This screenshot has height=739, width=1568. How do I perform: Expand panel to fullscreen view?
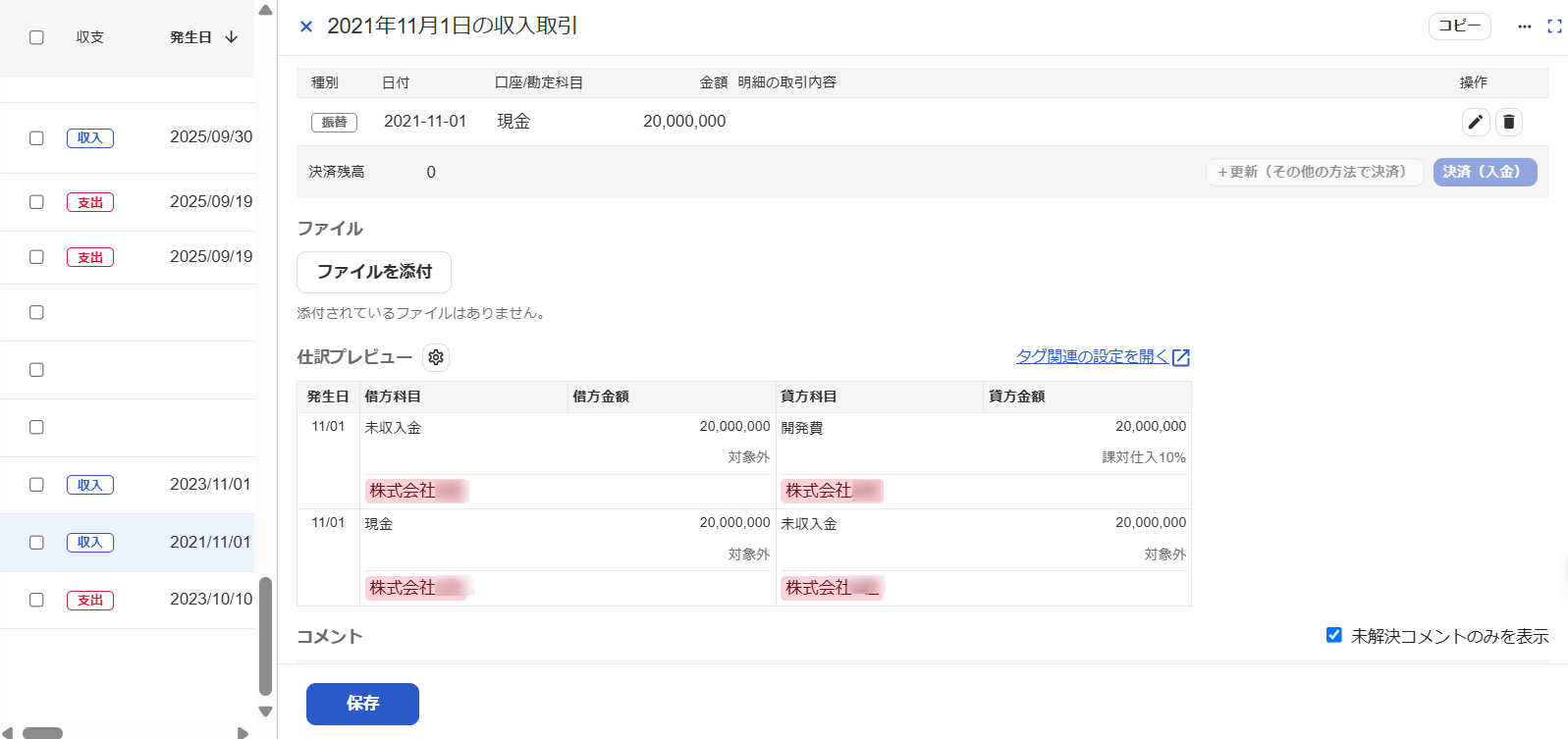pyautogui.click(x=1554, y=26)
